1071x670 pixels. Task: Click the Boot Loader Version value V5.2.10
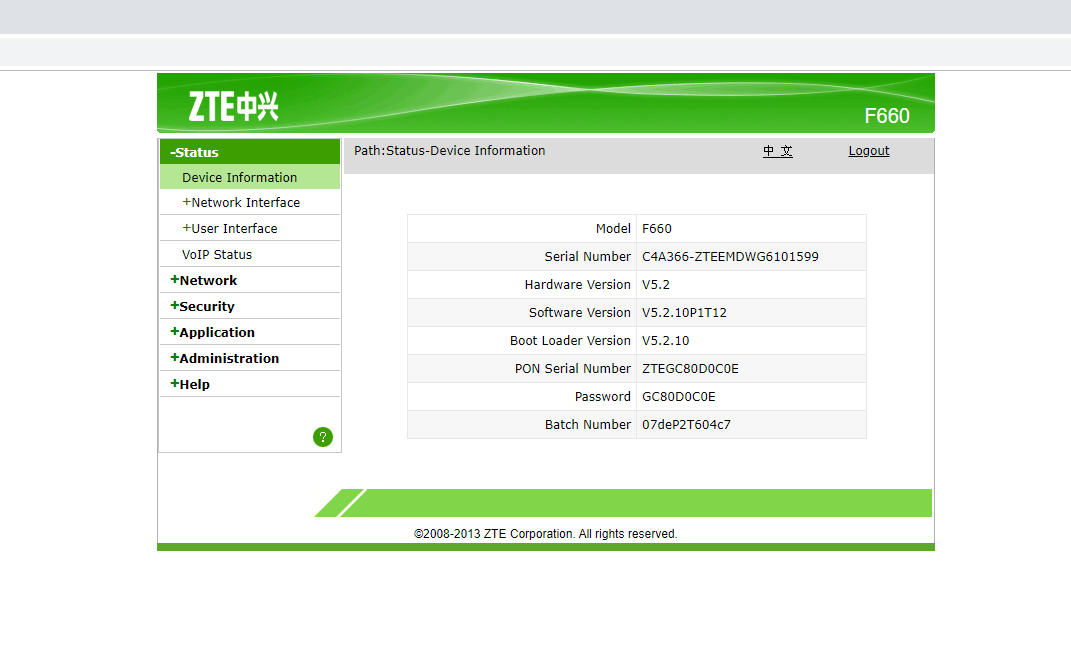[666, 341]
